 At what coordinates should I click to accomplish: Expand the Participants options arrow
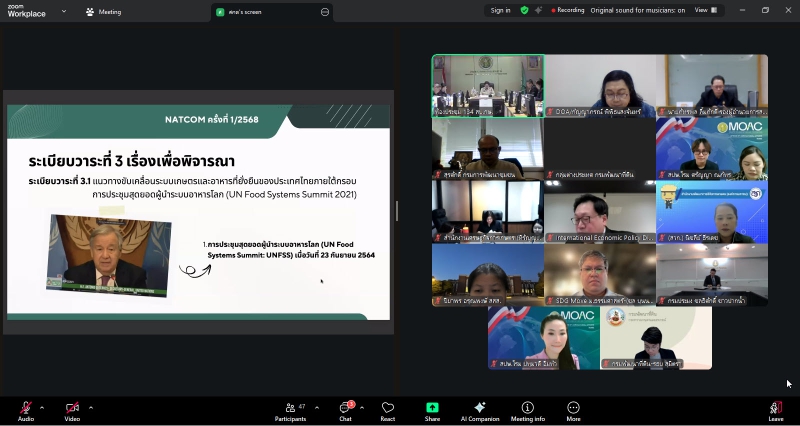click(x=317, y=407)
